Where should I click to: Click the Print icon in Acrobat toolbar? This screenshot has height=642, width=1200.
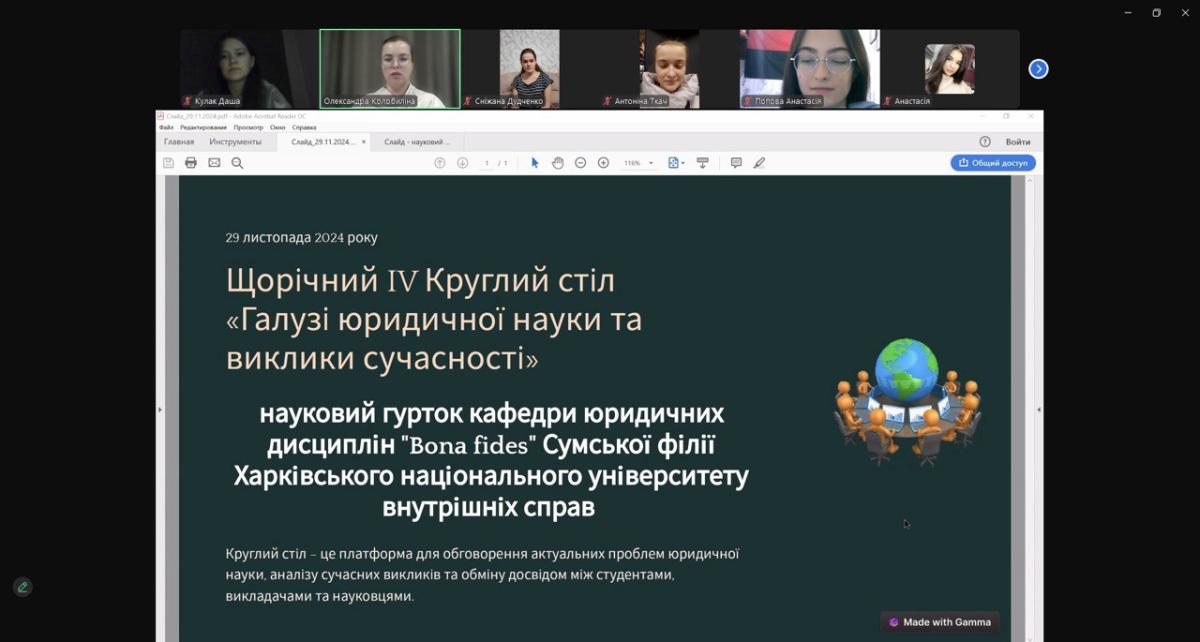coord(191,163)
